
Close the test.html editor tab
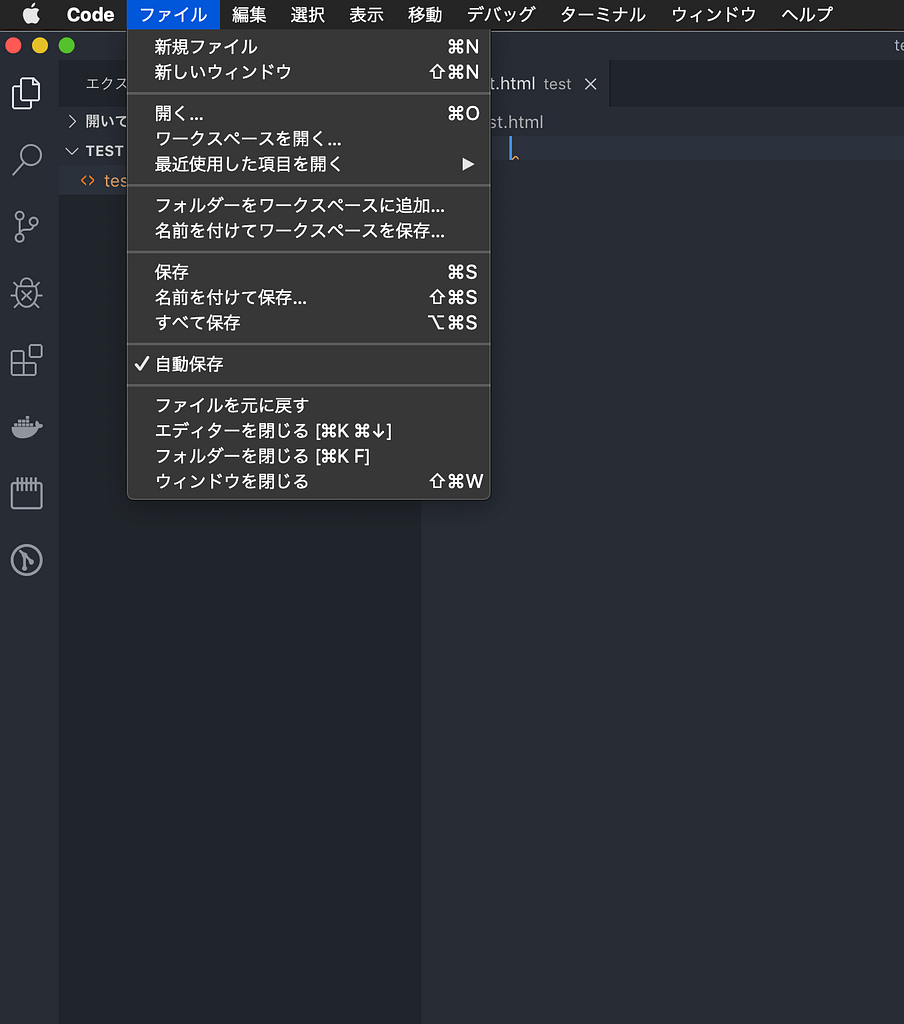pos(590,84)
